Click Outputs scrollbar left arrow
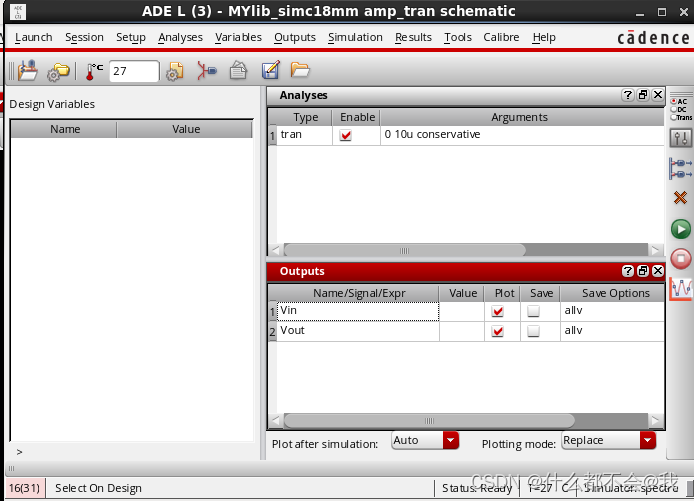The height and width of the screenshot is (501, 694). coord(276,420)
